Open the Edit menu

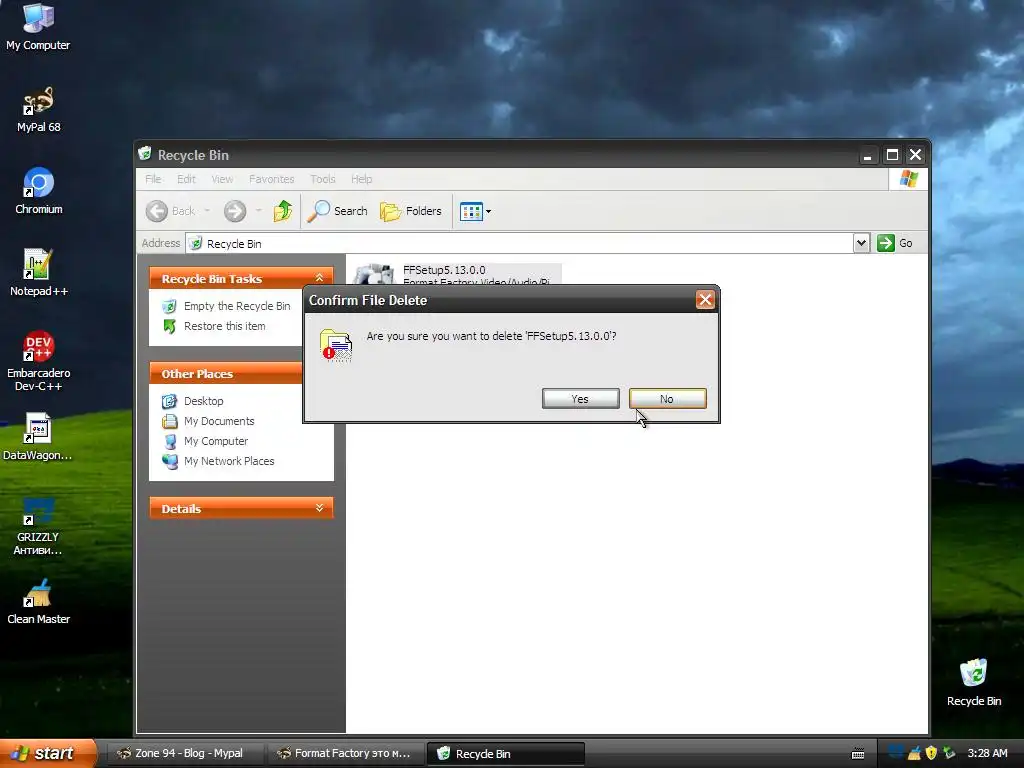point(186,179)
